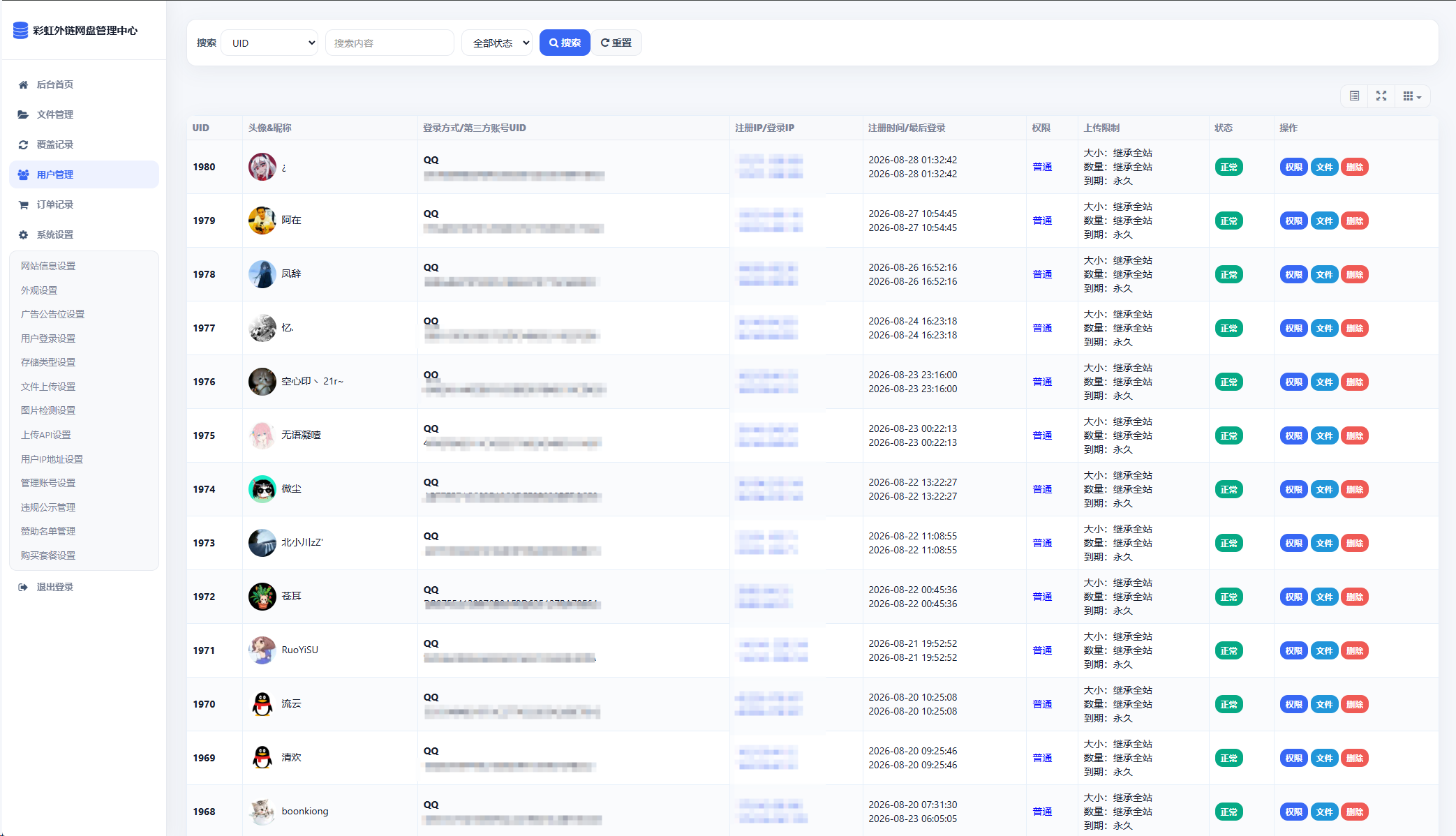
Task: Select 用户管理 in sidebar
Action: pos(84,174)
